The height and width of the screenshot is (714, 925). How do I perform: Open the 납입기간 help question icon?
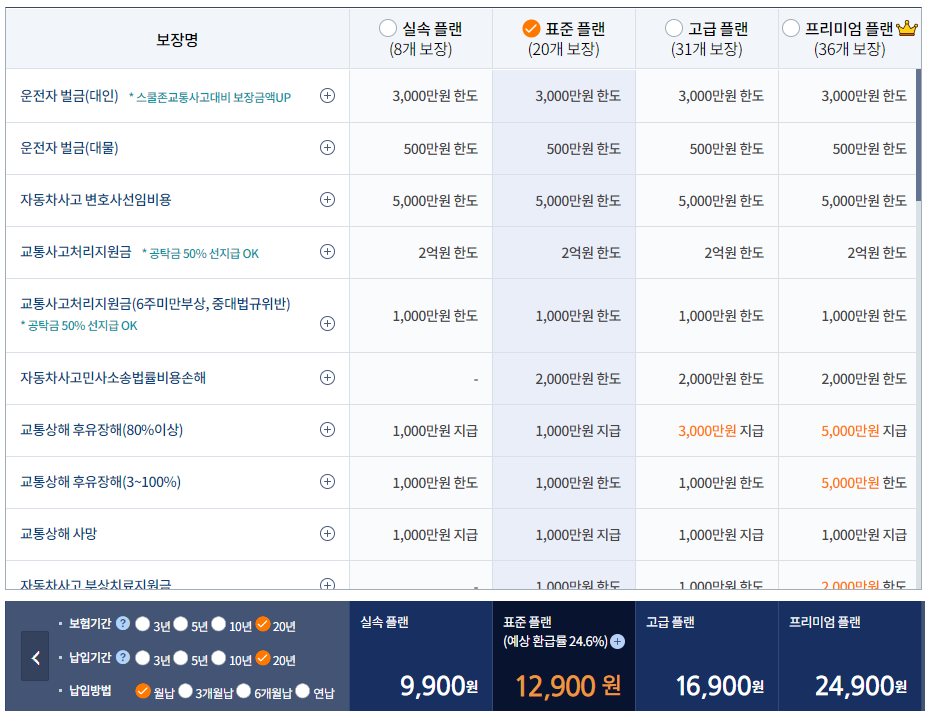pos(123,657)
